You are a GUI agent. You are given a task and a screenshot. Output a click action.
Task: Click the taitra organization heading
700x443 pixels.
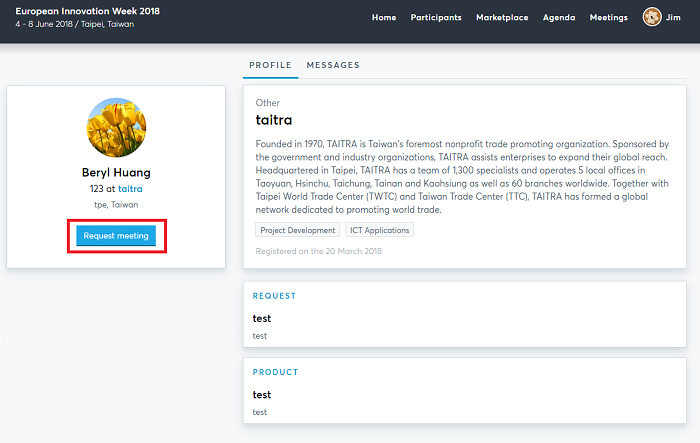coord(274,120)
